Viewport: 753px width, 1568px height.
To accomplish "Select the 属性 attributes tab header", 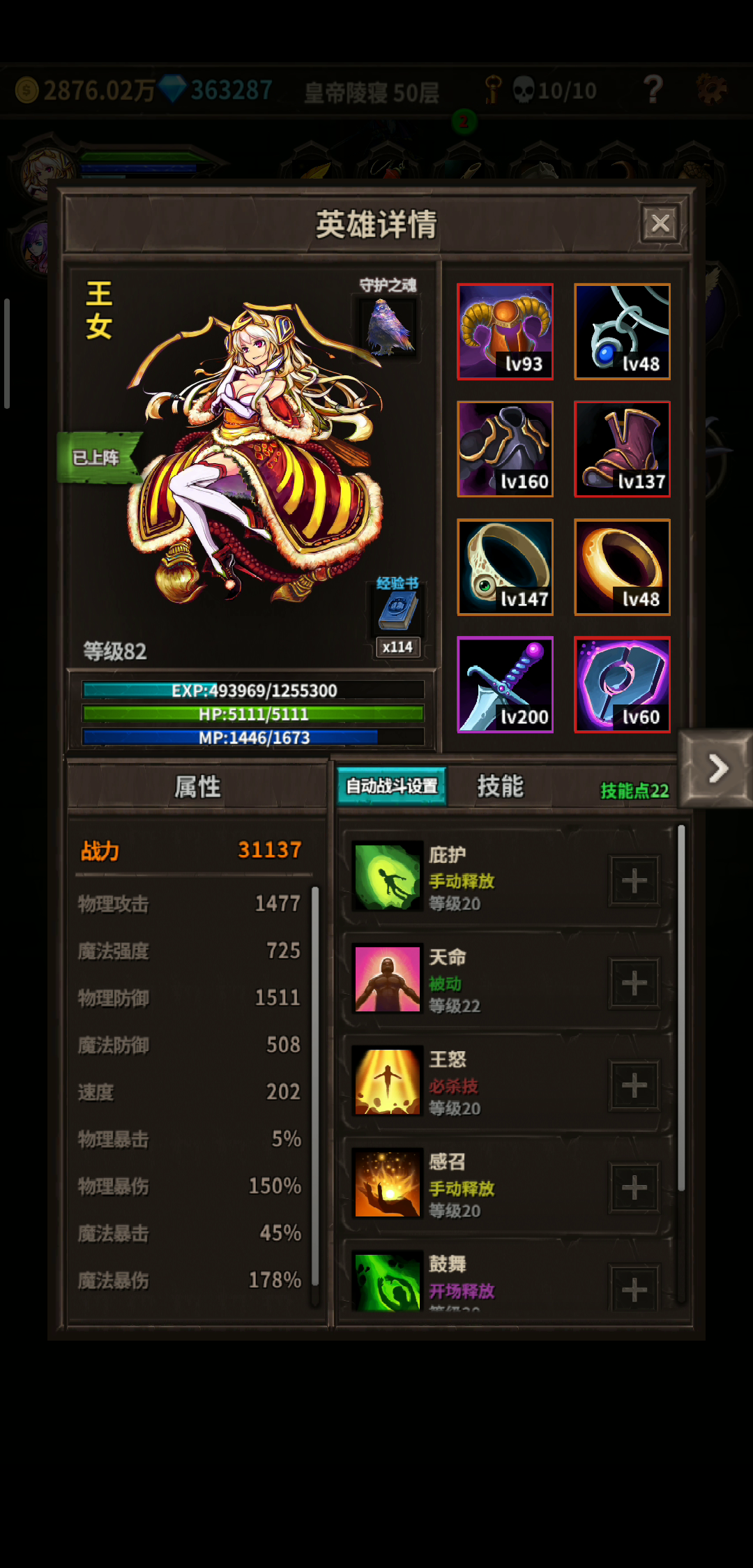I will click(197, 787).
